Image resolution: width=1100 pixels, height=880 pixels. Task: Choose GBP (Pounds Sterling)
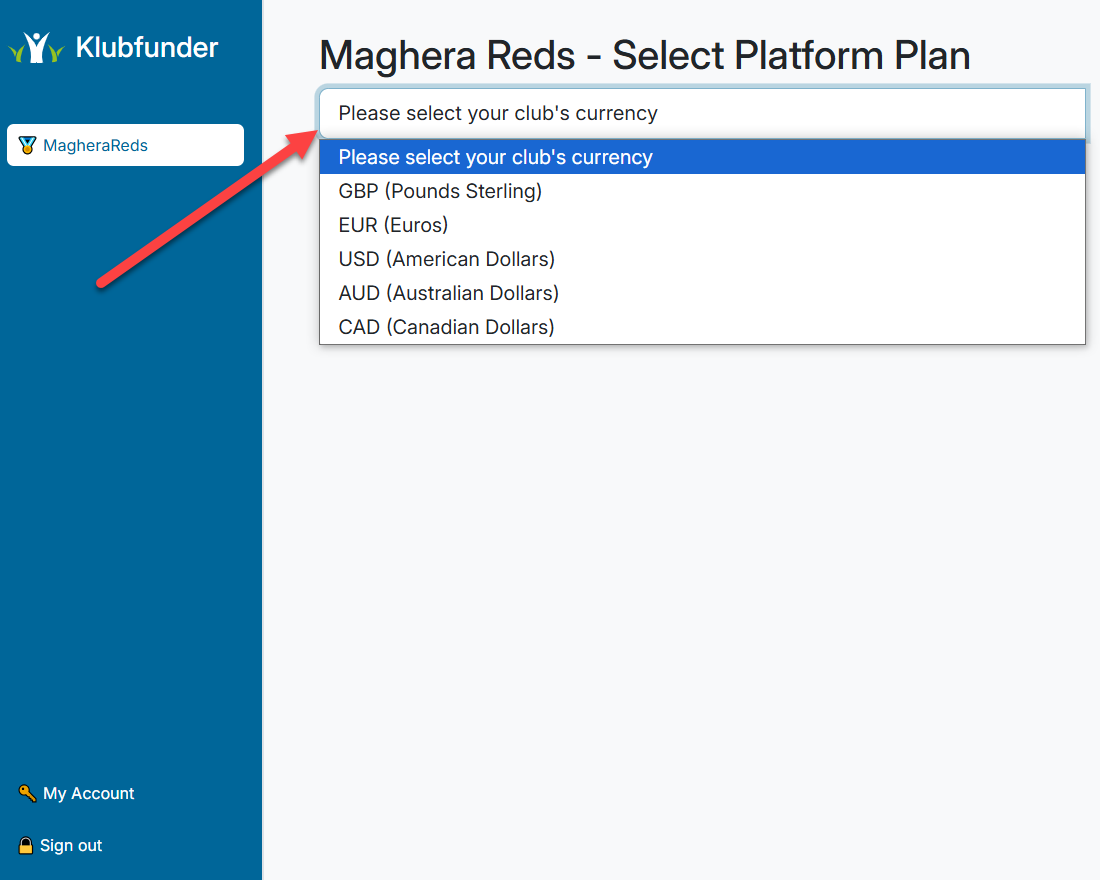440,191
